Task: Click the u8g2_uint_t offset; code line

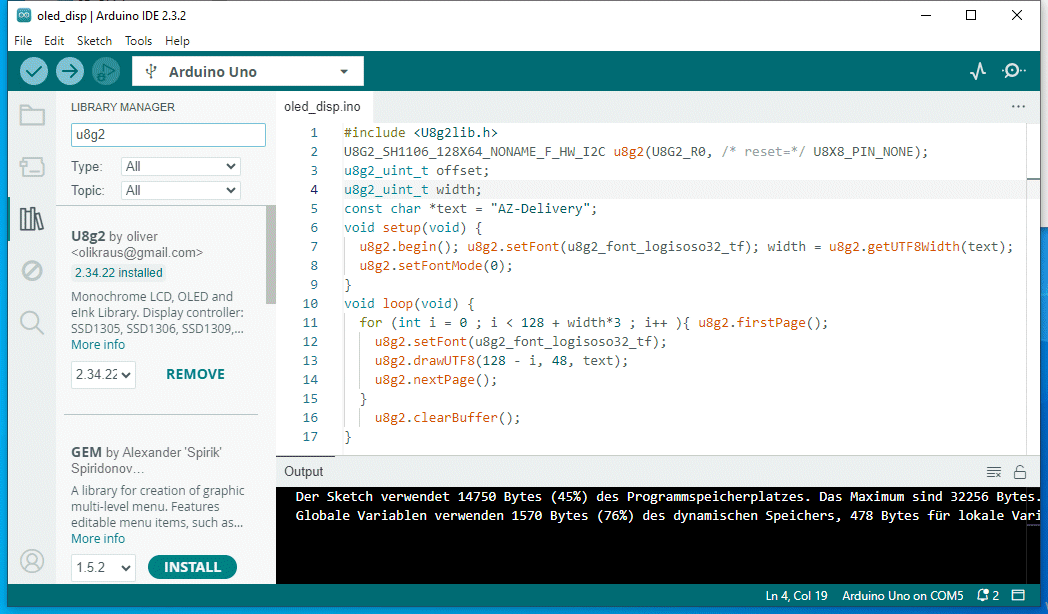Action: 416,171
